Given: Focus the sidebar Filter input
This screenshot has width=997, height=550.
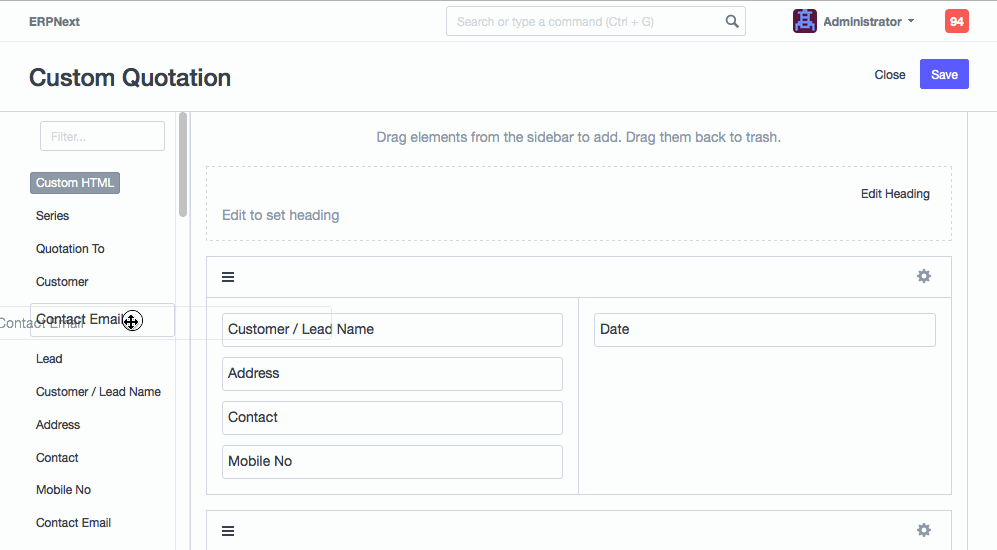Looking at the screenshot, I should tap(102, 136).
